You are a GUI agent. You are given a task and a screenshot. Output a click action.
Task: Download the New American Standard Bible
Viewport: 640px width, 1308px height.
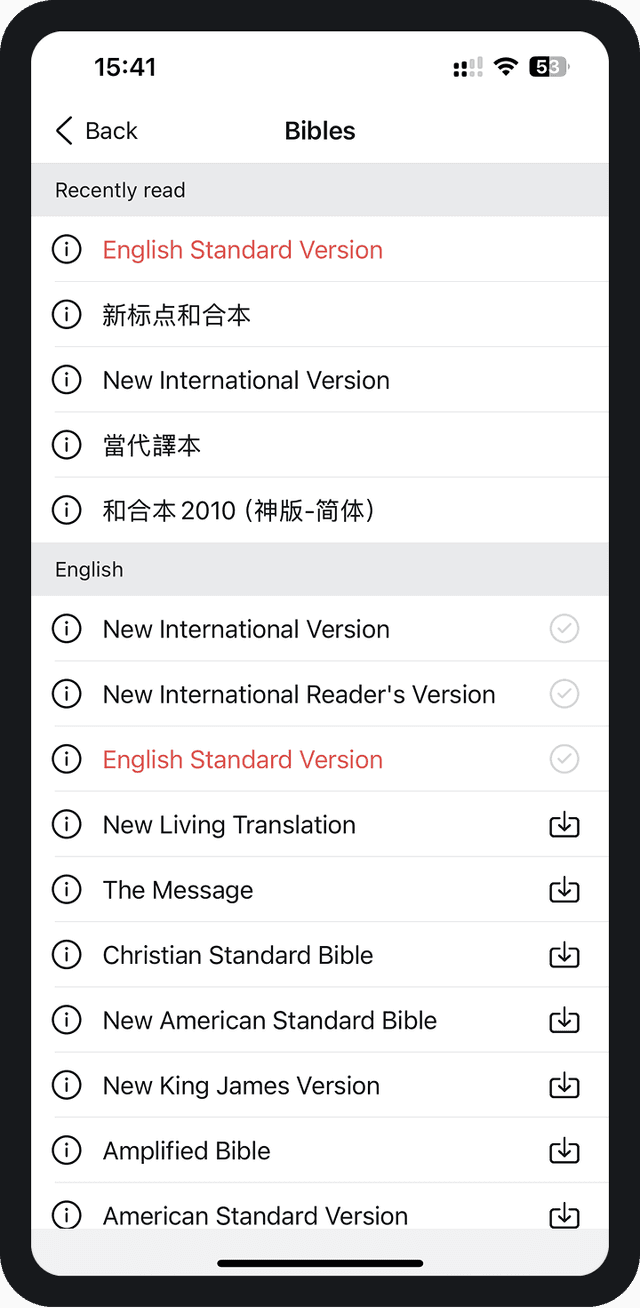564,1020
